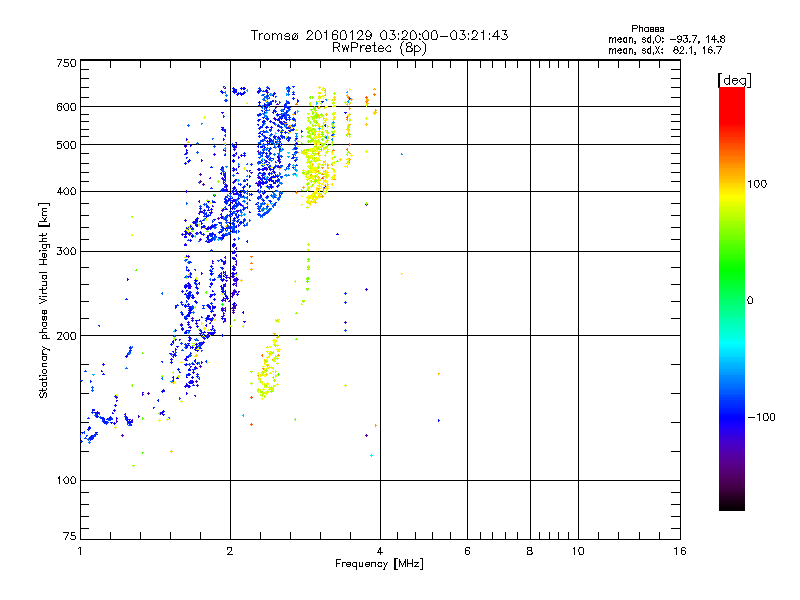Image resolution: width=800 pixels, height=600 pixels.
Task: Click the 'Stationary phase Virtual Height [km]' axis title
Action: coord(44,301)
